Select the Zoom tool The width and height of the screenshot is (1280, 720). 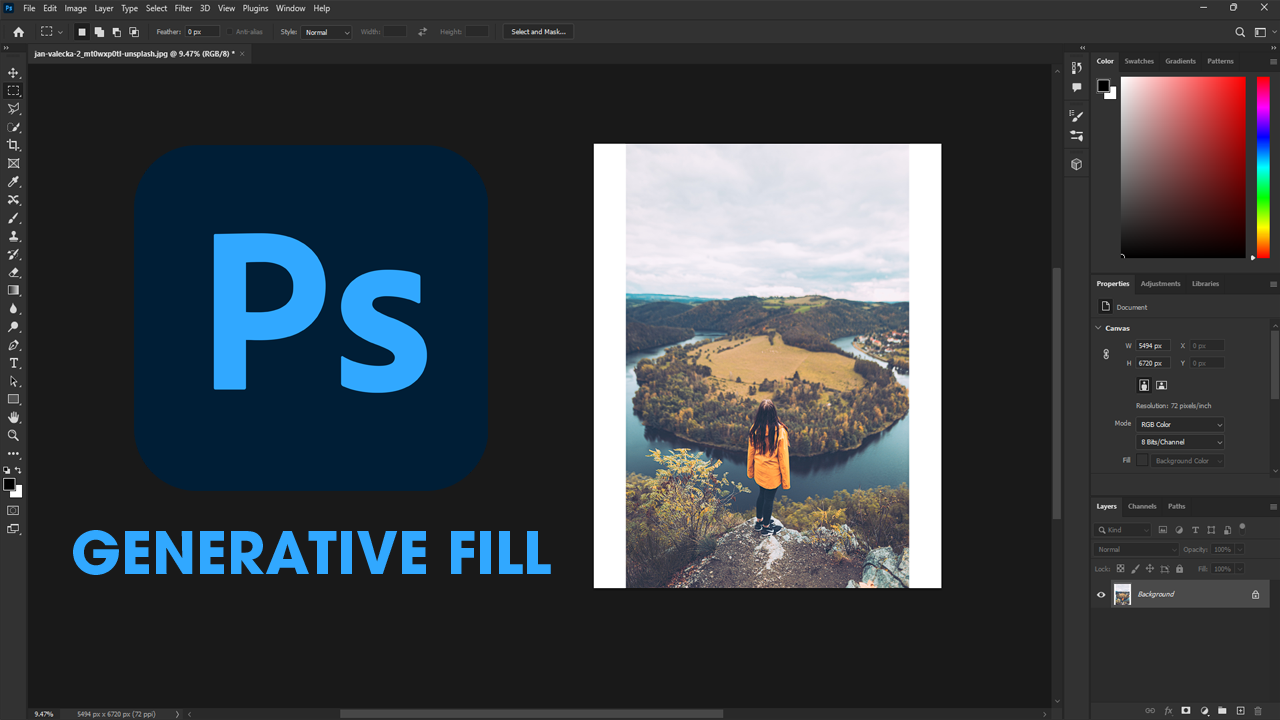pyautogui.click(x=13, y=435)
